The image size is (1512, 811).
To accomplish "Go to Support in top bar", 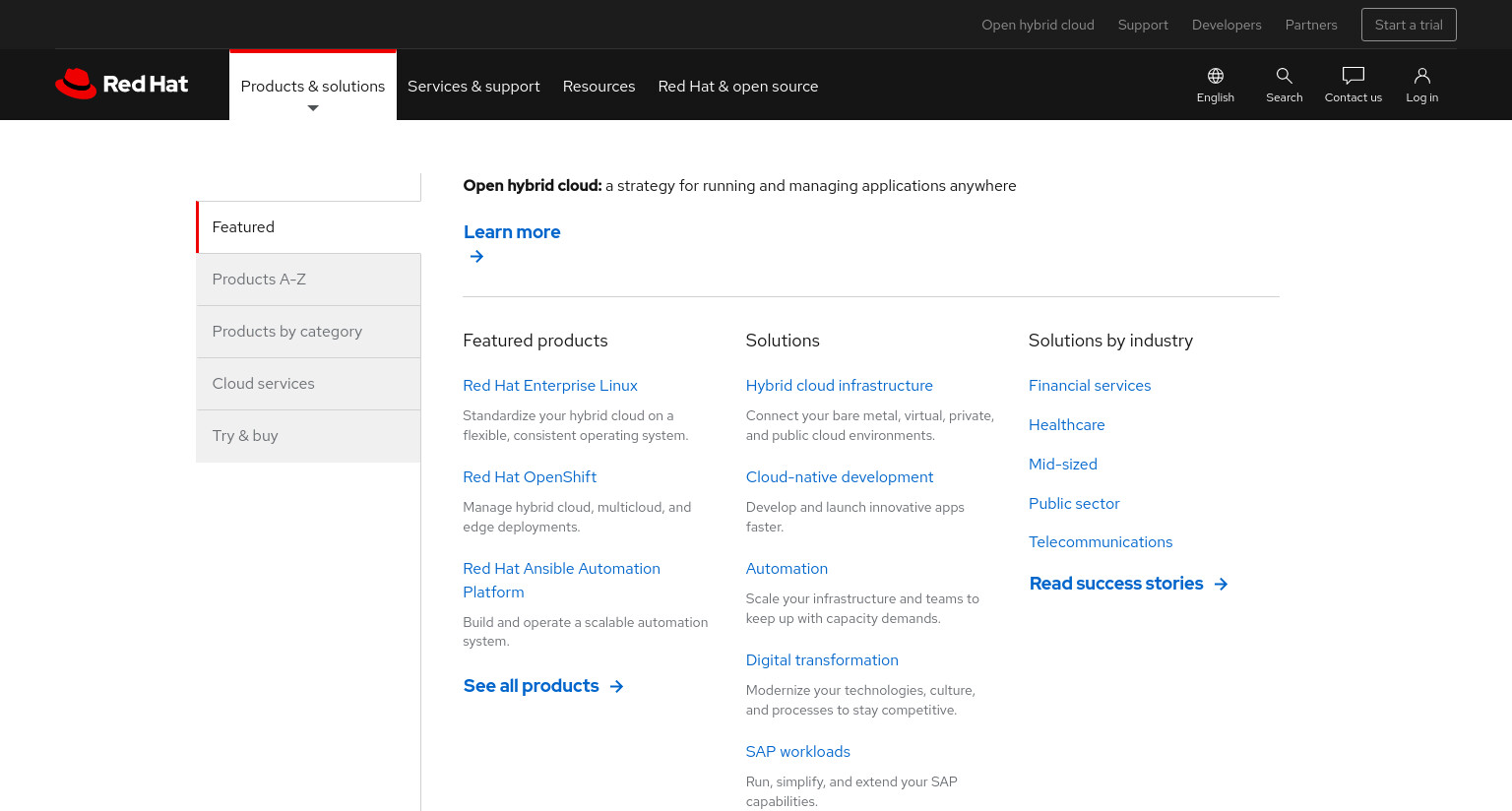I will 1143,25.
